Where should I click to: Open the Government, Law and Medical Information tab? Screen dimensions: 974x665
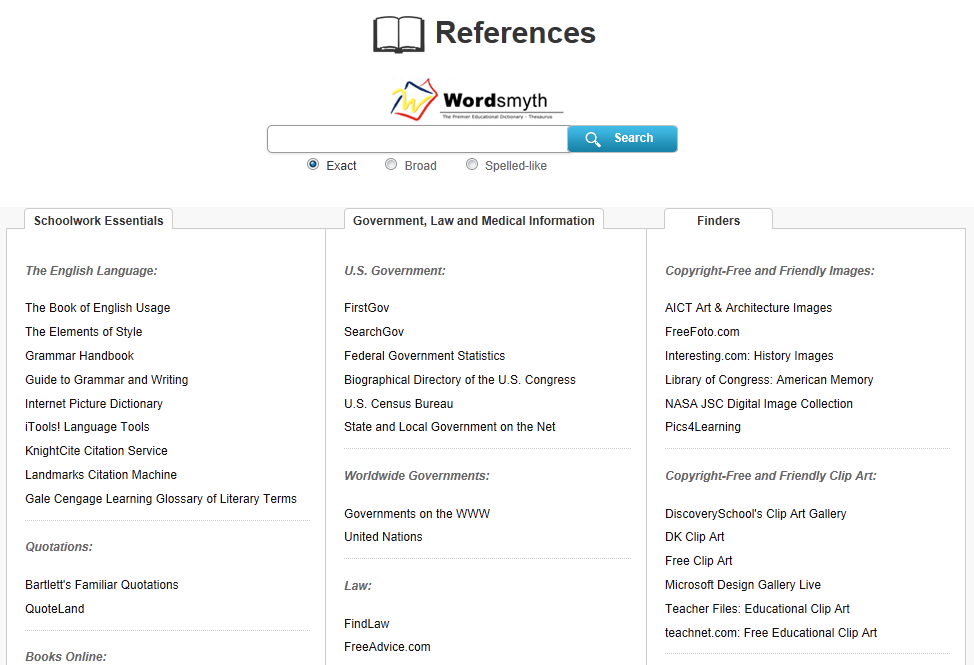click(x=474, y=220)
